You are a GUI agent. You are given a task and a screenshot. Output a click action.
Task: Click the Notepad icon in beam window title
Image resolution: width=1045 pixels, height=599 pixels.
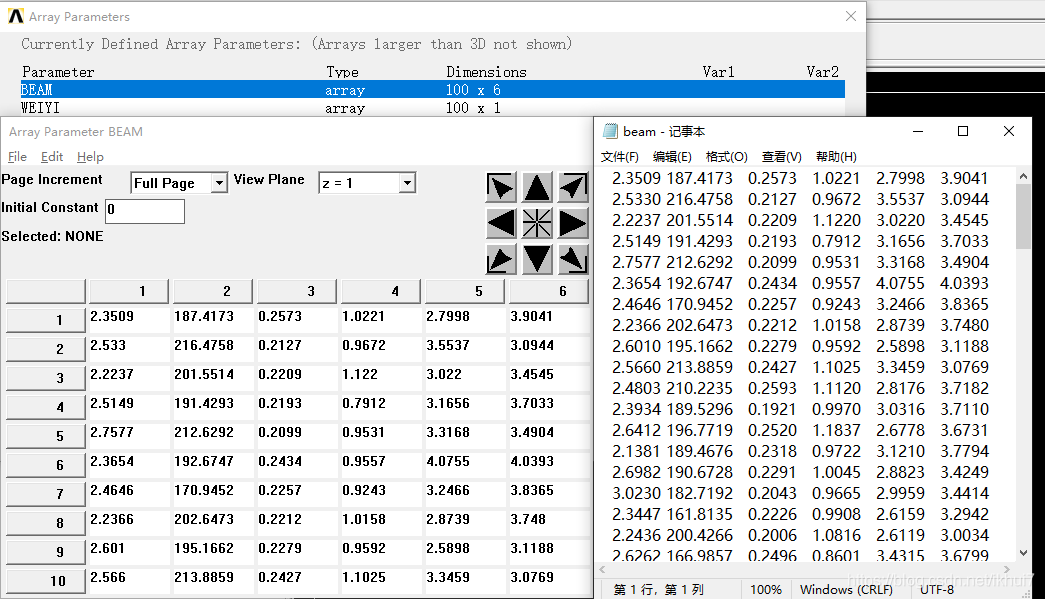pos(610,131)
